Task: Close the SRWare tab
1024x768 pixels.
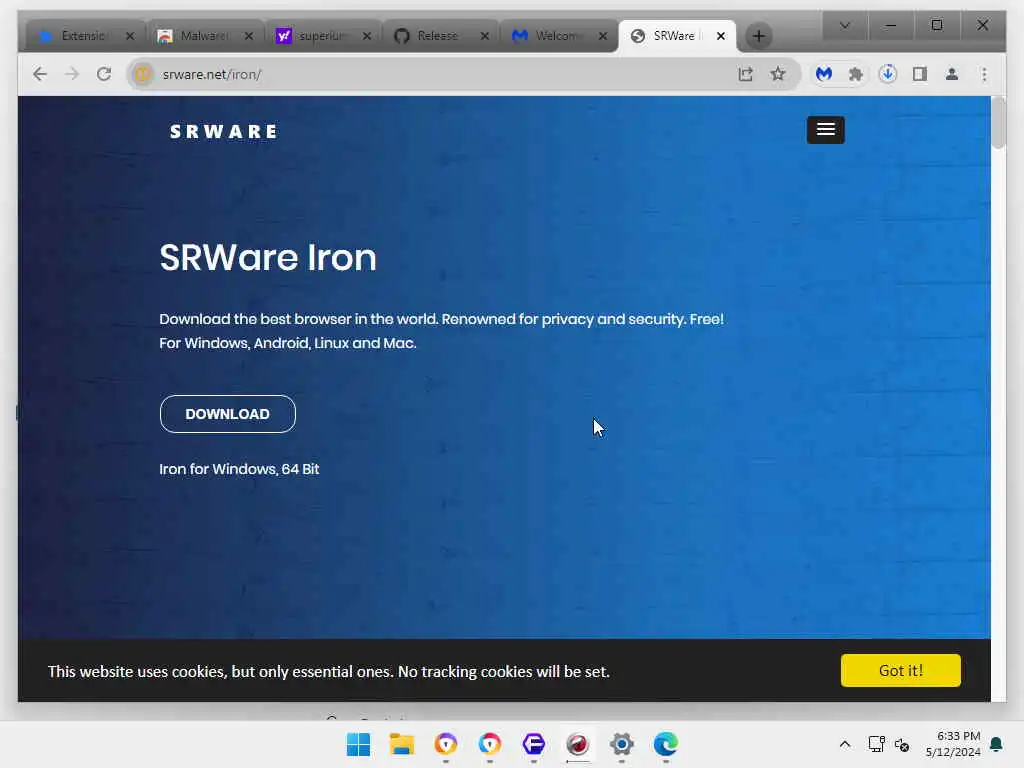Action: [721, 36]
